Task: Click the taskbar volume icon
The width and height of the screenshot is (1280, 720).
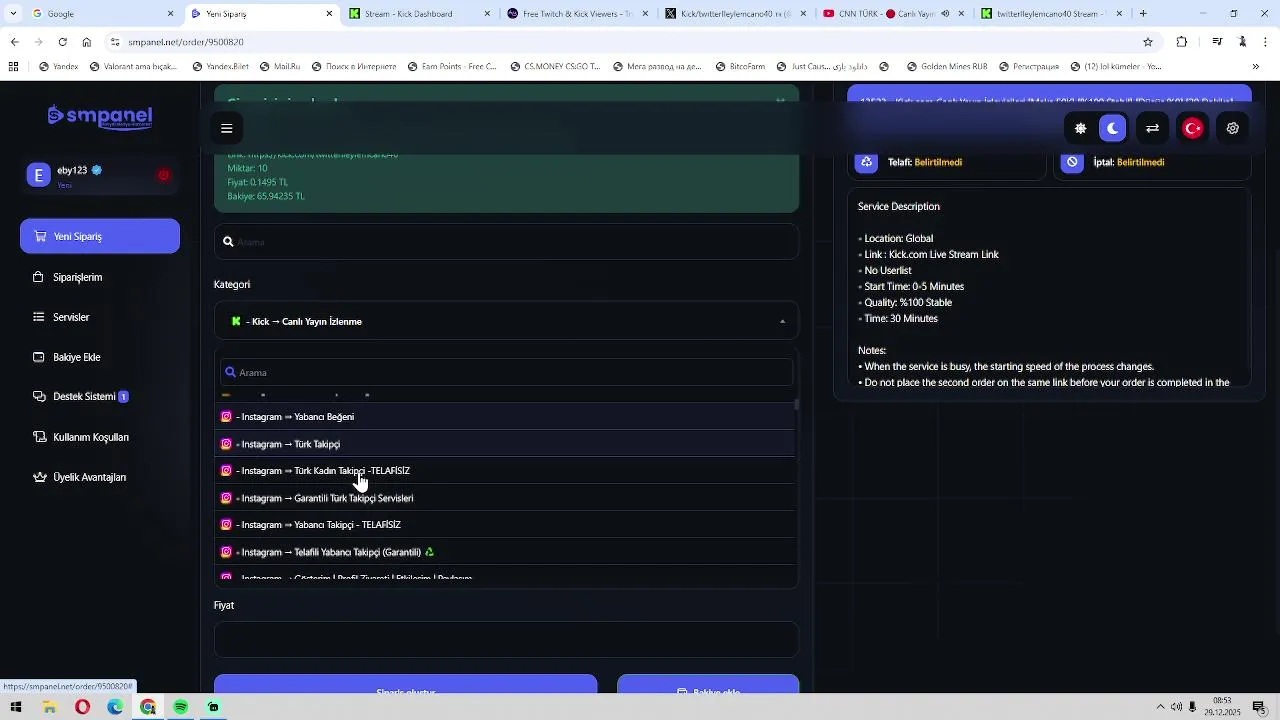Action: pos(1176,707)
